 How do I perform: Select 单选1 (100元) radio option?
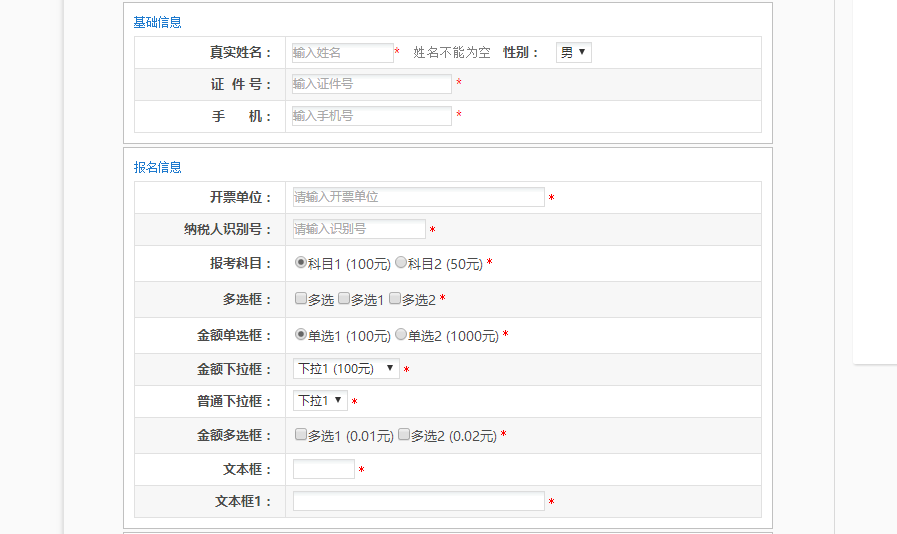click(301, 335)
